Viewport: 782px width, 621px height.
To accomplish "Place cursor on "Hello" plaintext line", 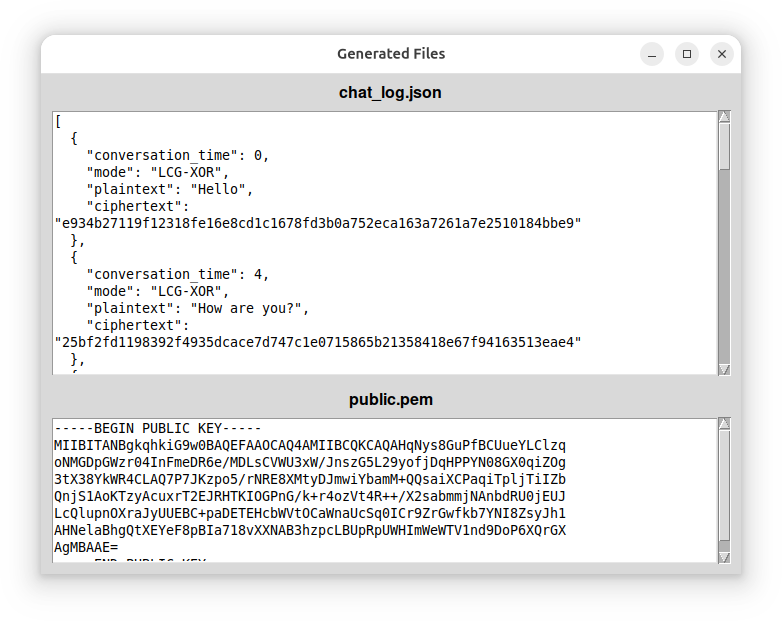I will 170,189.
